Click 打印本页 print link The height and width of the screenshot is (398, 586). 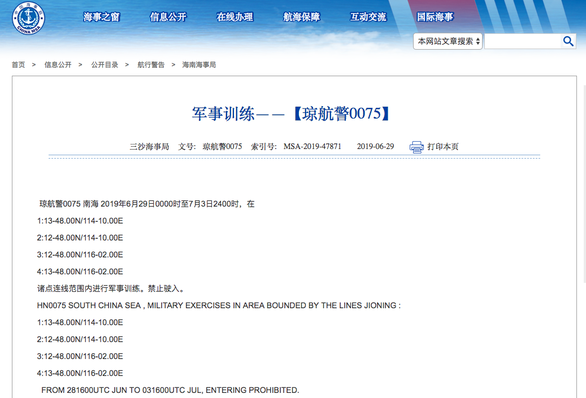coord(443,146)
